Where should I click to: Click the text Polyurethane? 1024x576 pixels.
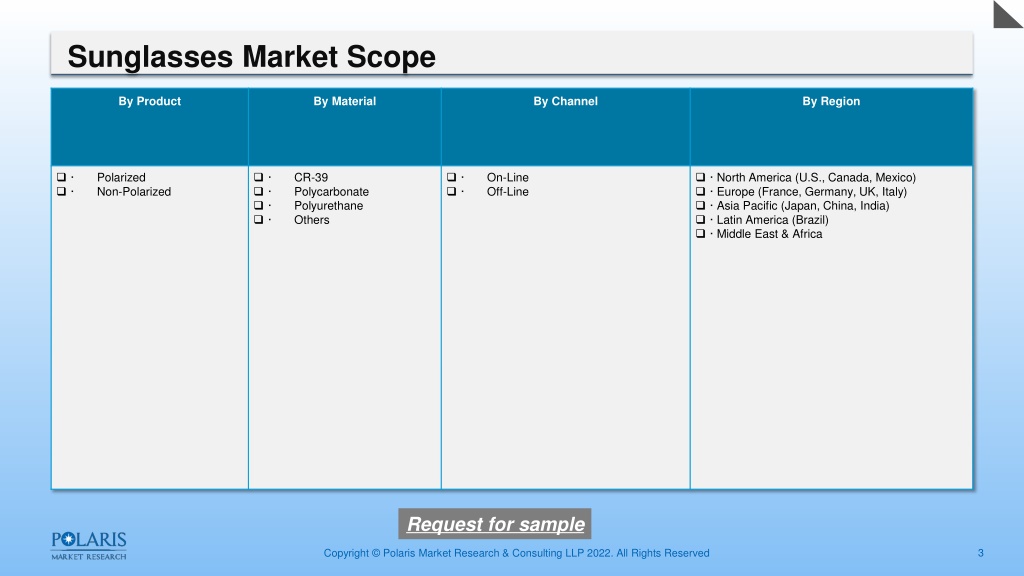pos(328,206)
